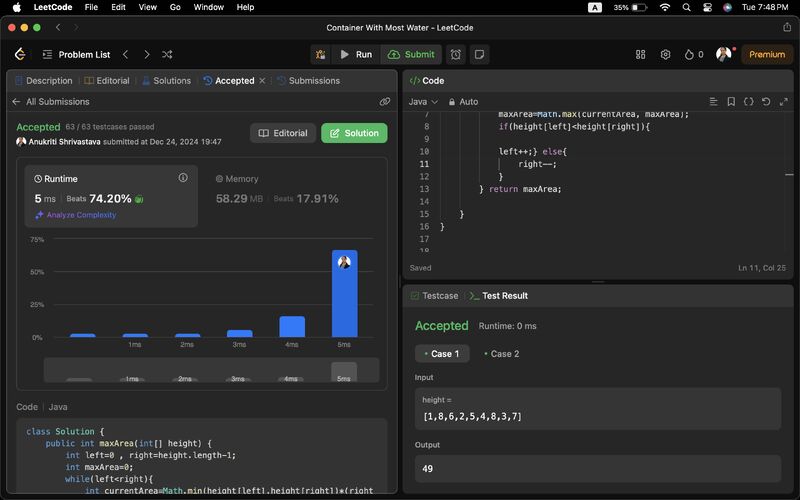Open the Help menu
The image size is (800, 500).
click(245, 7)
